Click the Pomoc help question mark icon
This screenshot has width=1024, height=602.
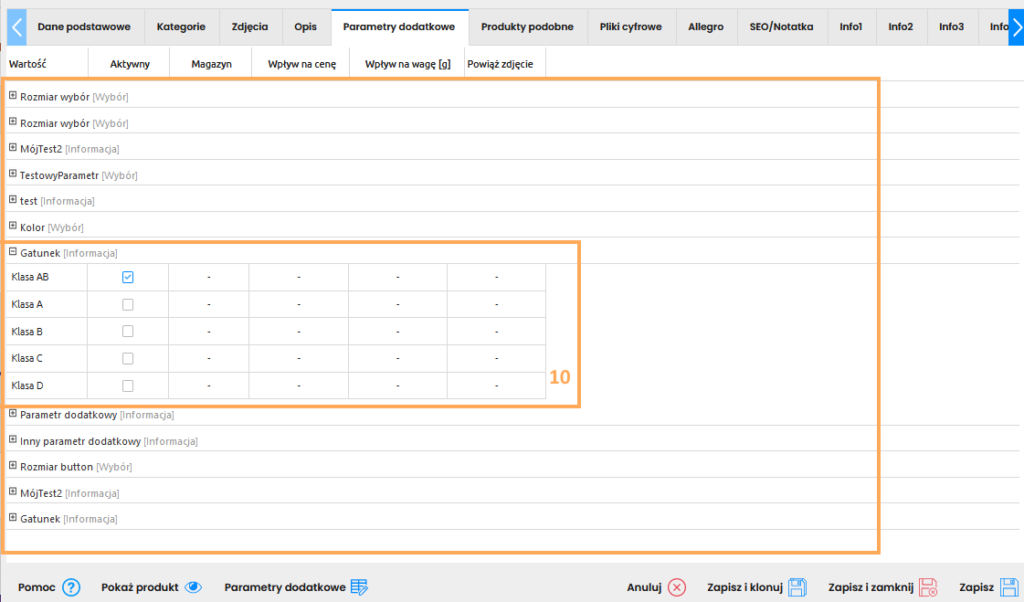pos(71,587)
